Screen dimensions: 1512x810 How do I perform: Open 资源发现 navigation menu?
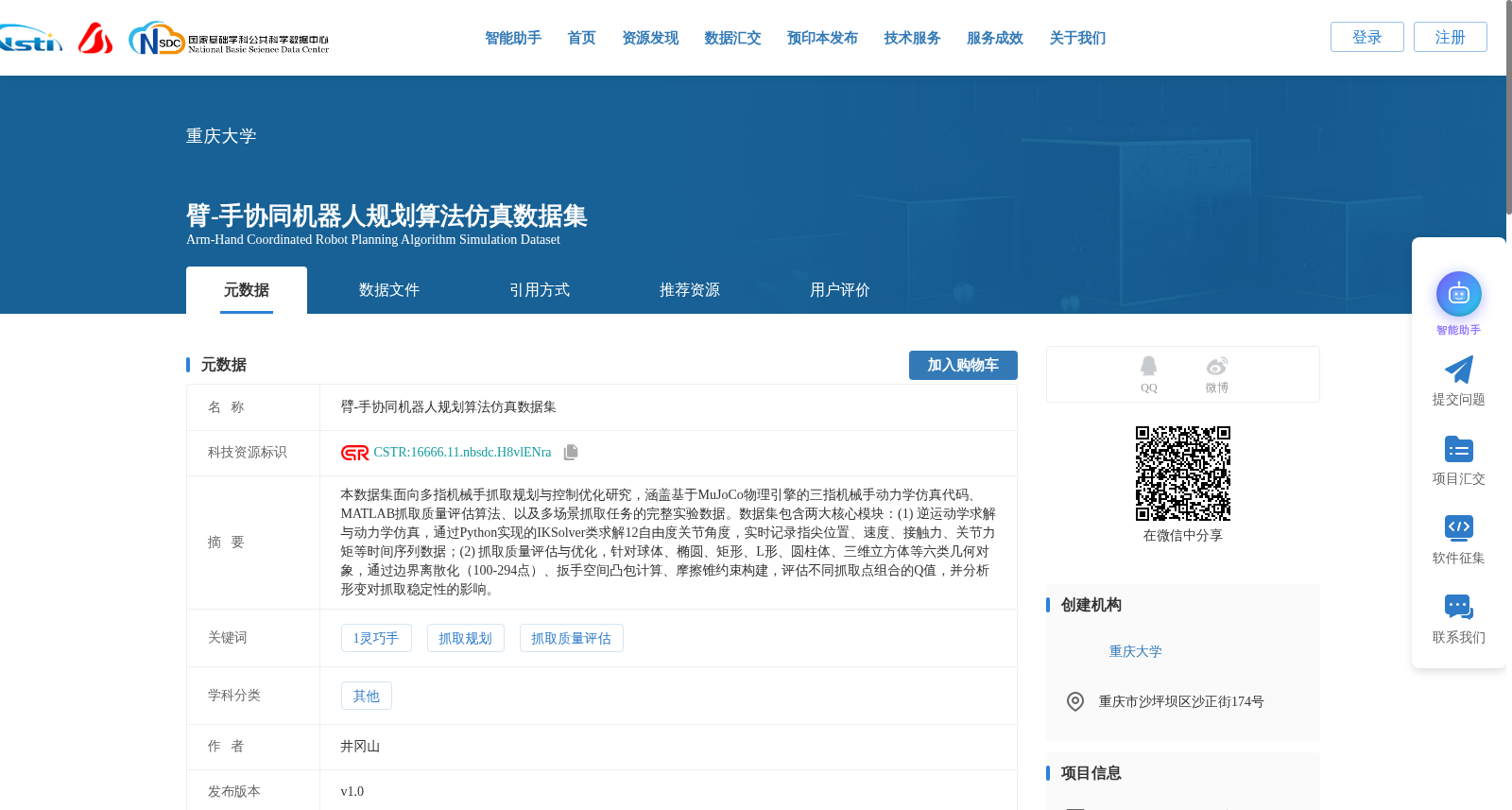coord(650,38)
